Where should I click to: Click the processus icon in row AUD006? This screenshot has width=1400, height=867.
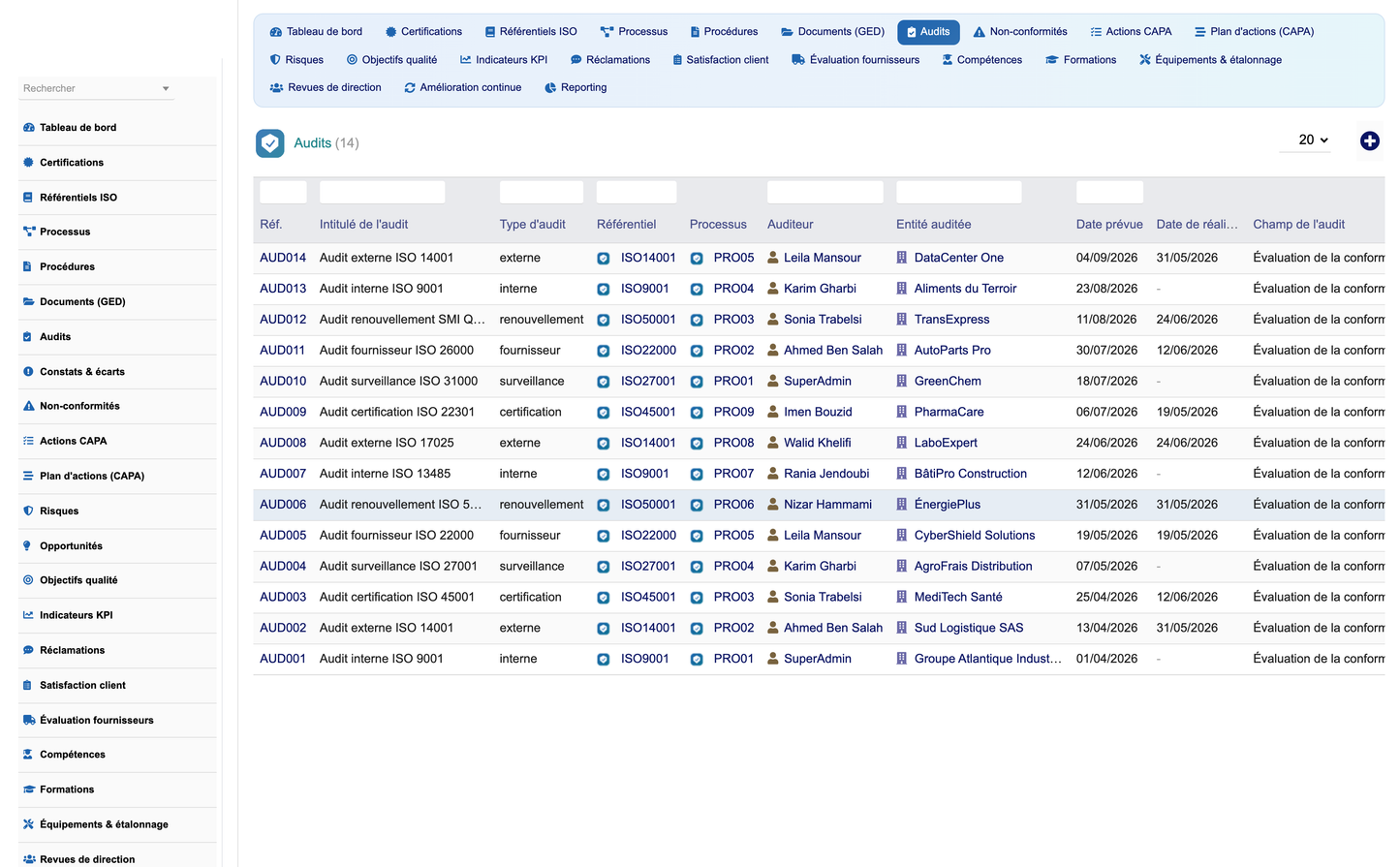click(x=697, y=506)
